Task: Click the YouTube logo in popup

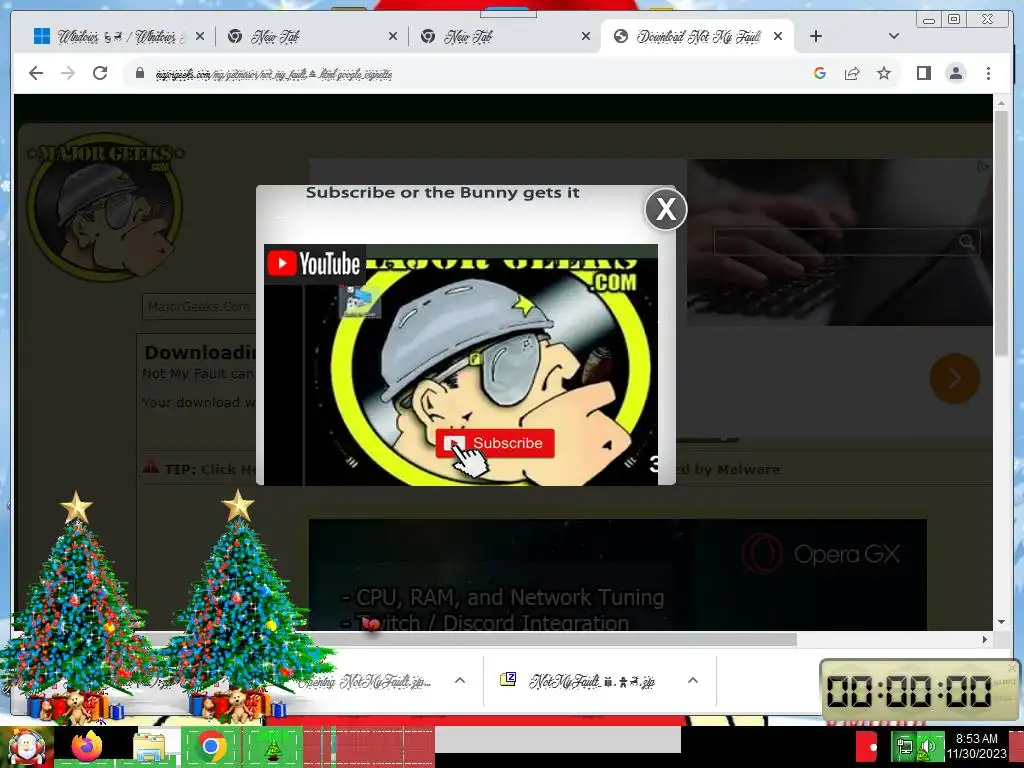Action: (x=314, y=263)
